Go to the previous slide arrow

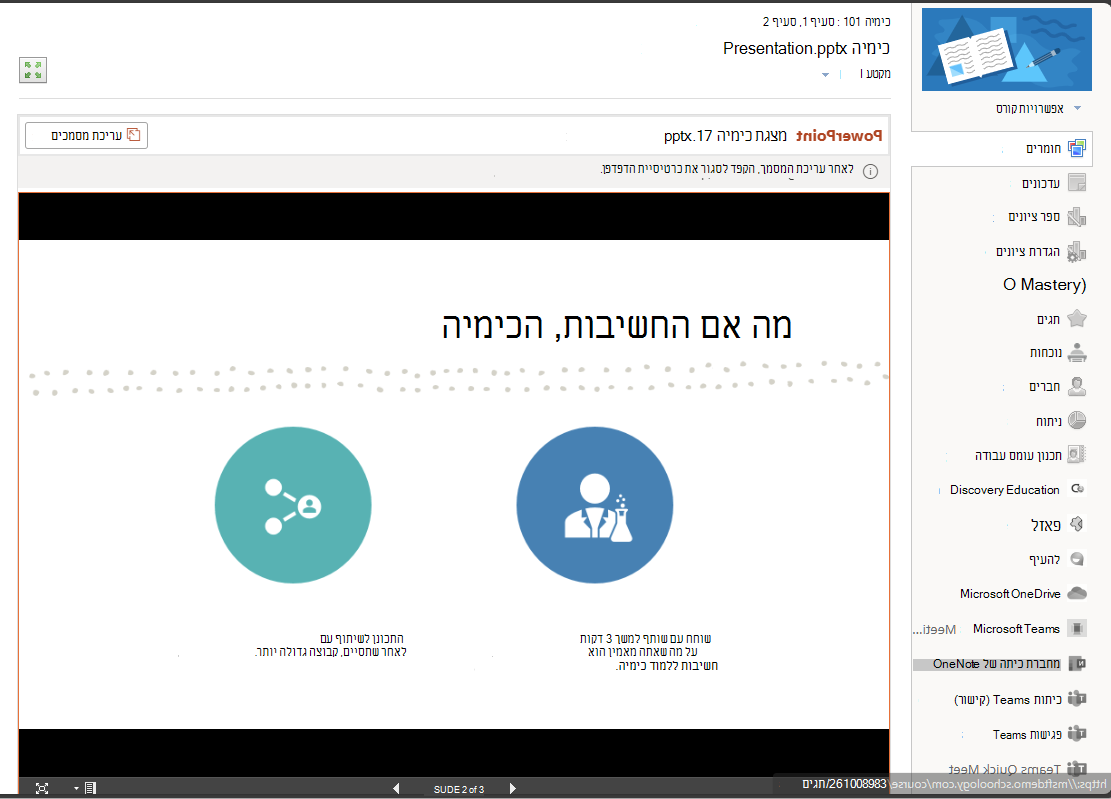(x=396, y=788)
